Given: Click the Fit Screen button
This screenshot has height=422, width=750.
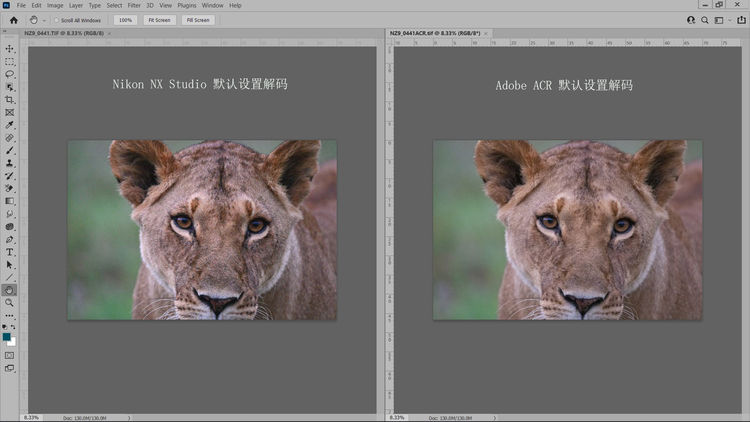Looking at the screenshot, I should click(158, 19).
